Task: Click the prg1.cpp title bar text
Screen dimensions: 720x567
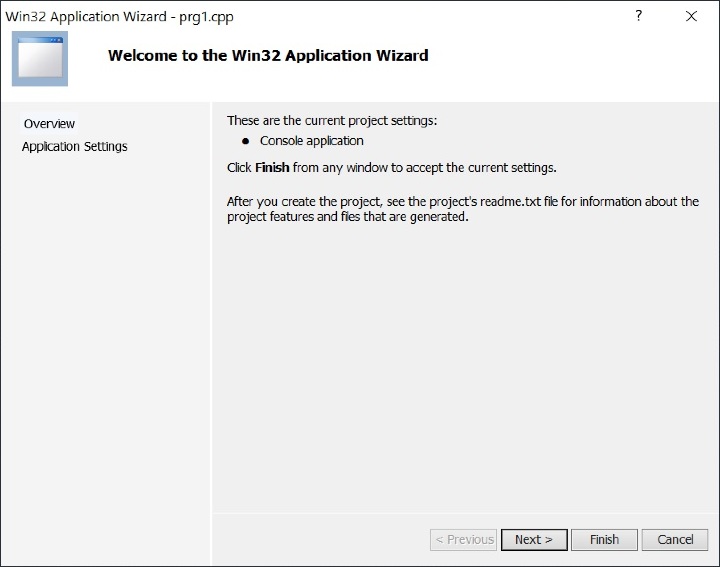Action: (206, 16)
